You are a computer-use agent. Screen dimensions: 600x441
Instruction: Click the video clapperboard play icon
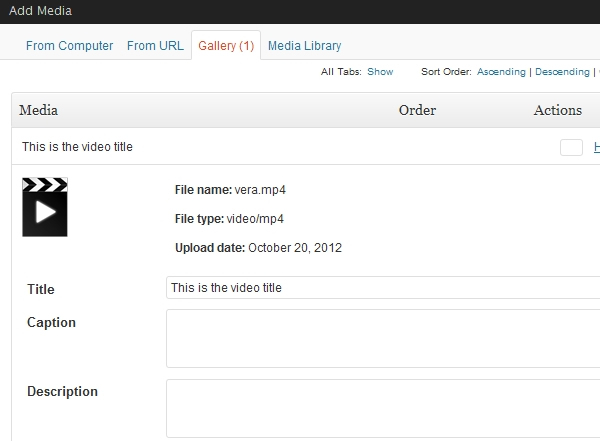pos(45,207)
